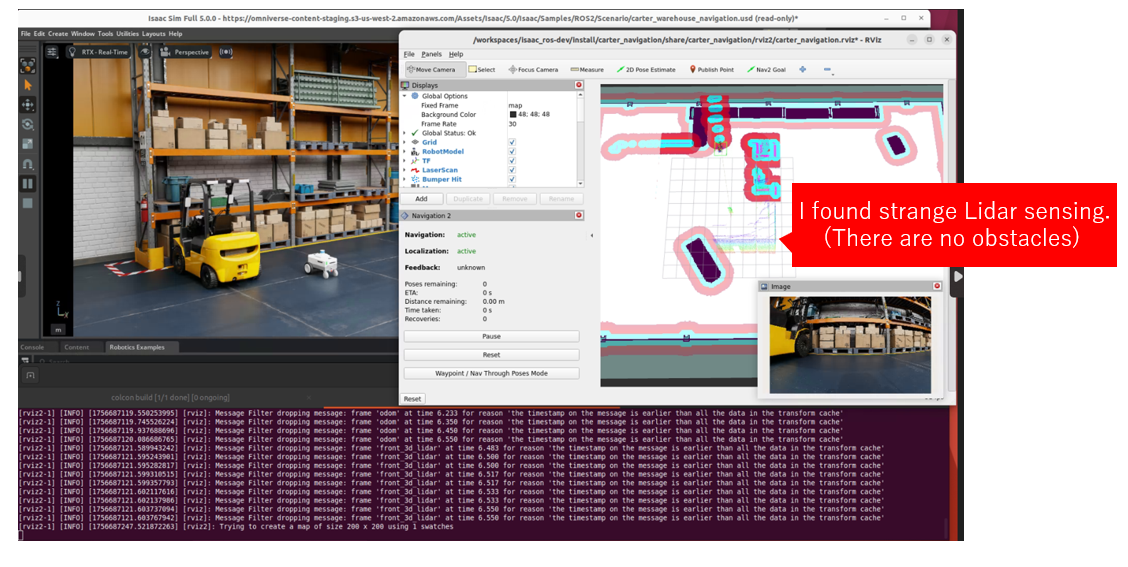Switch to the Content tab
Viewport: 1128px width, 567px height.
(76, 347)
